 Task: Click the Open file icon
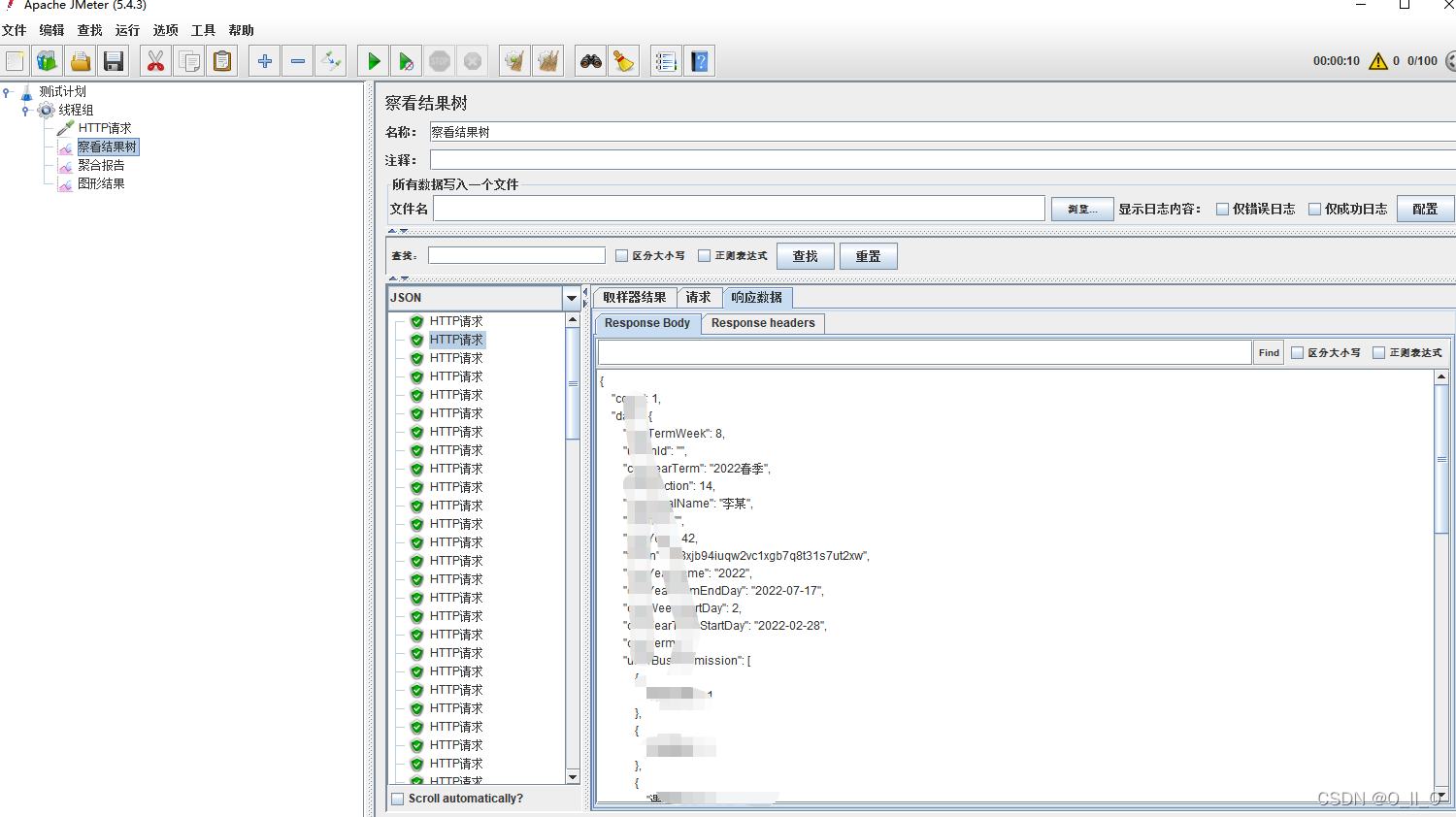click(81, 61)
